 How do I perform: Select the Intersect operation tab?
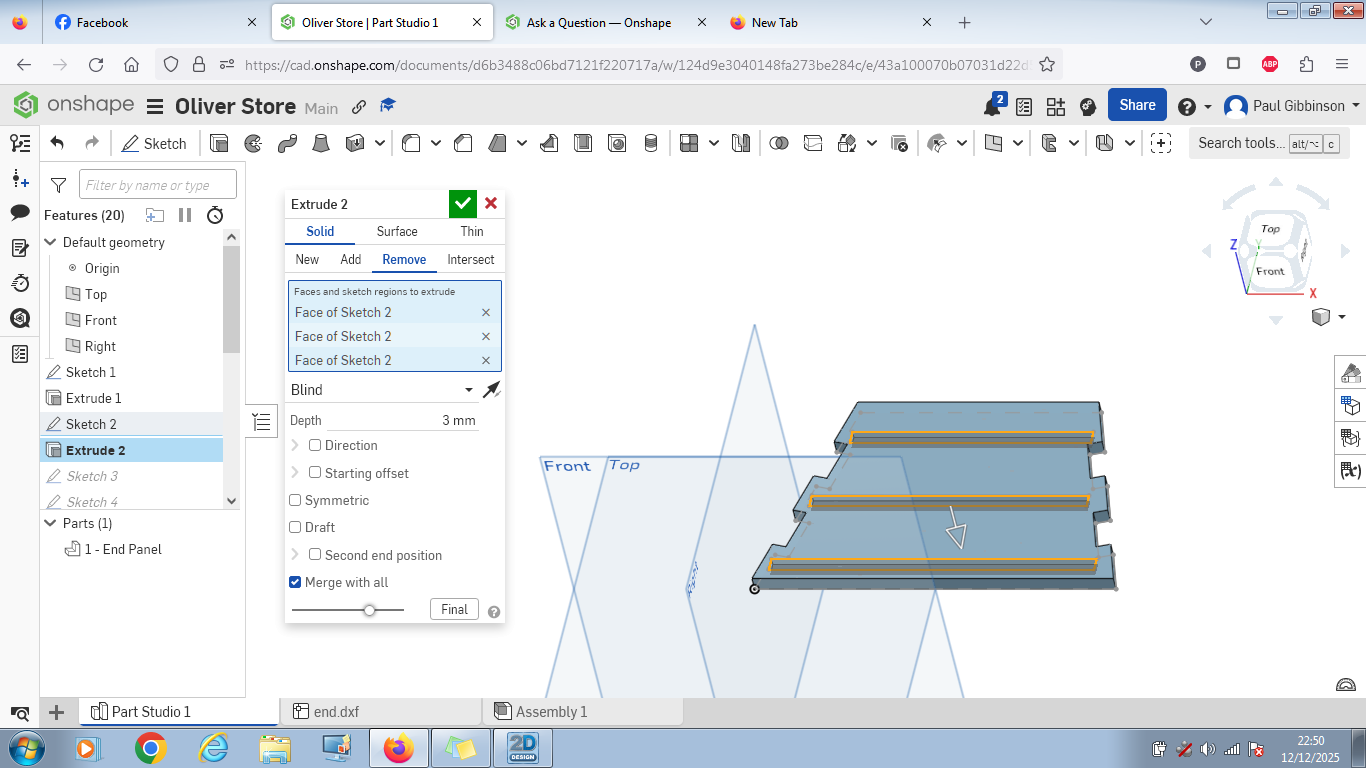(x=471, y=259)
